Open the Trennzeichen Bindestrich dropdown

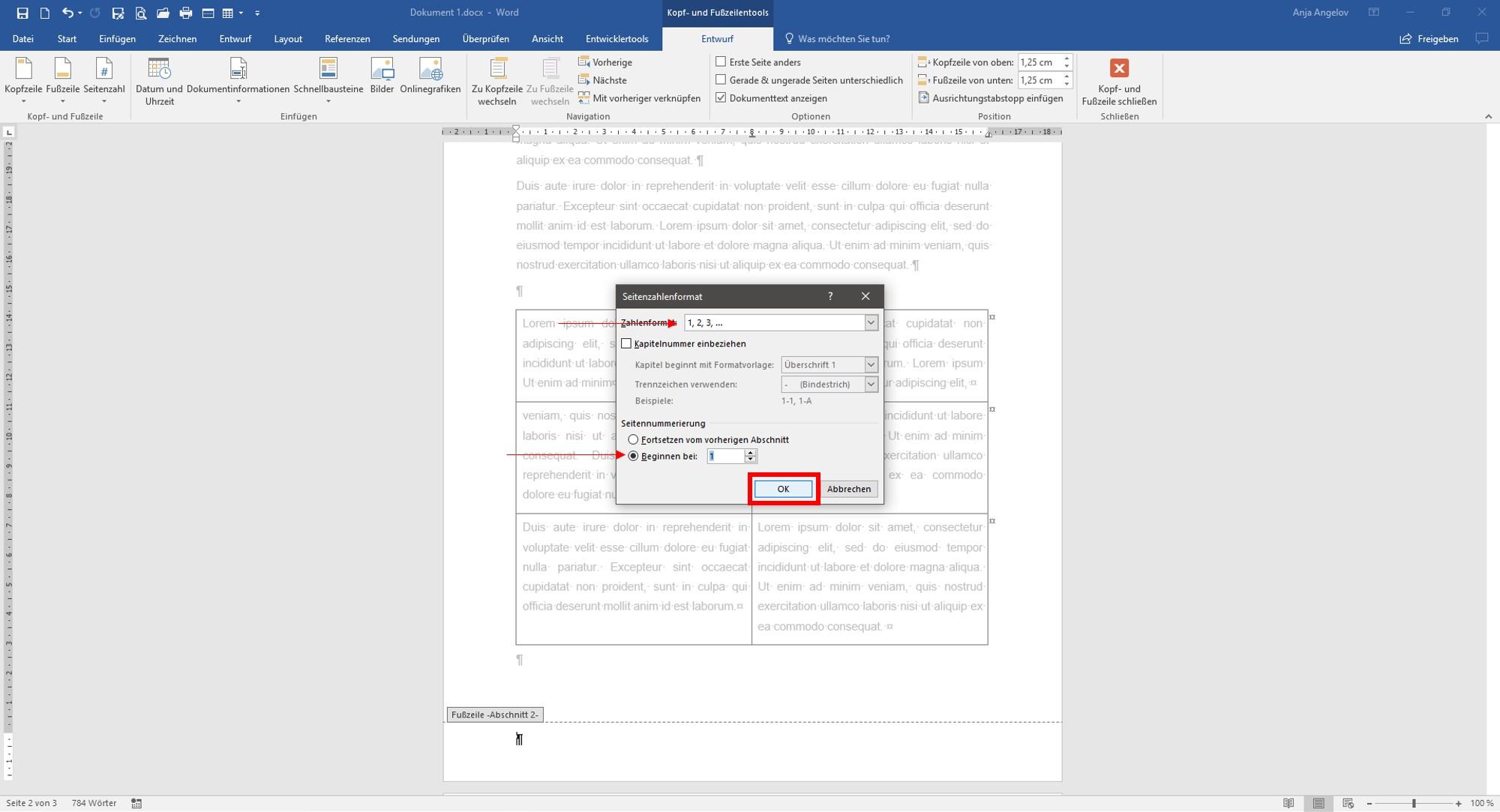[x=871, y=384]
